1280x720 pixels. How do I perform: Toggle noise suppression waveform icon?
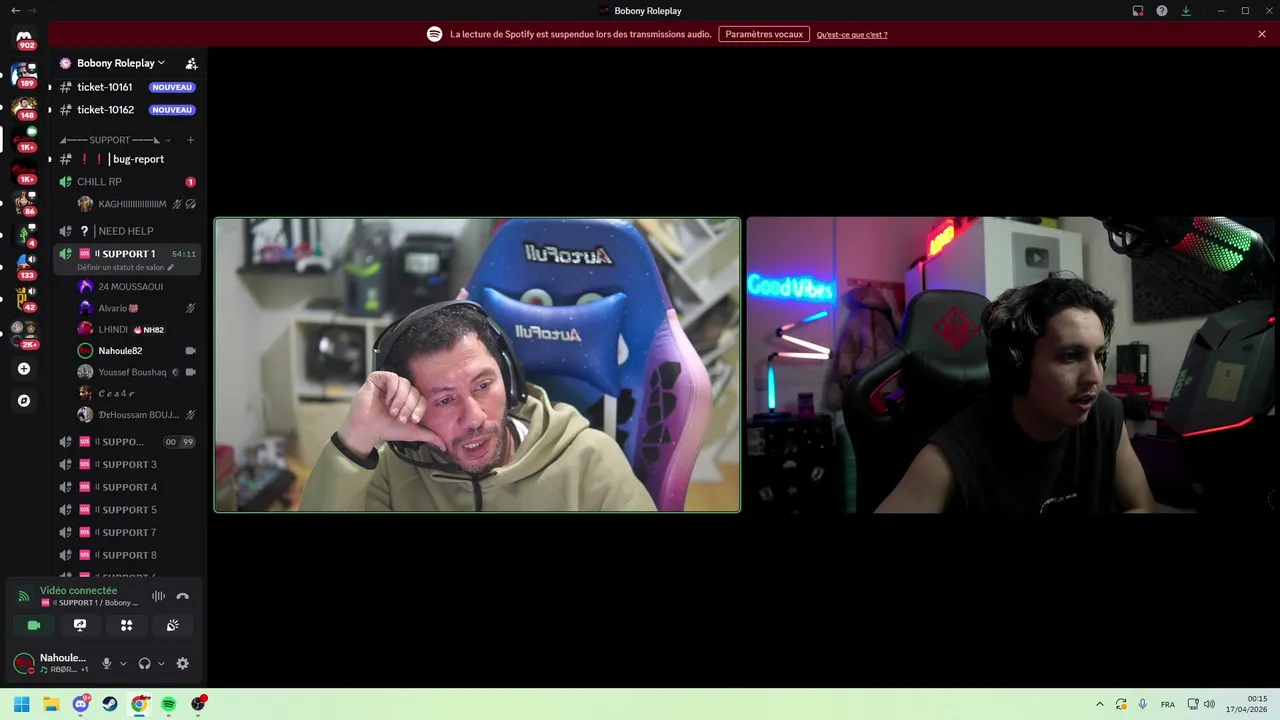point(158,596)
